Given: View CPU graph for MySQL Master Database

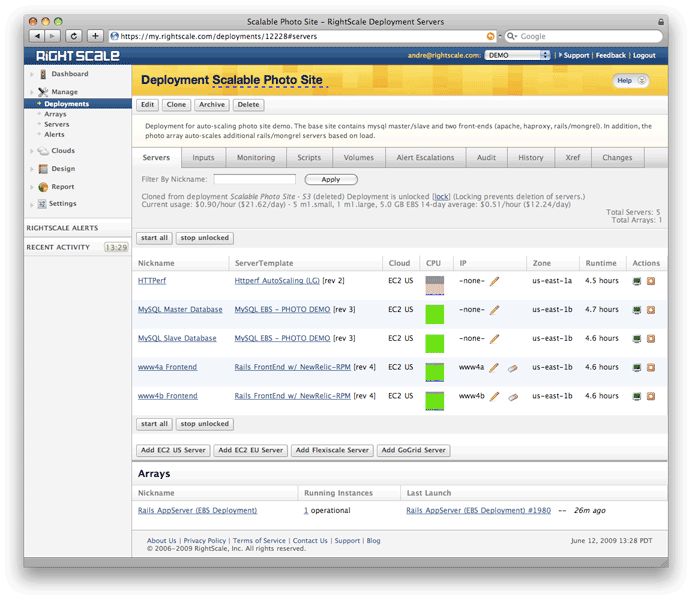Looking at the screenshot, I should [435, 315].
